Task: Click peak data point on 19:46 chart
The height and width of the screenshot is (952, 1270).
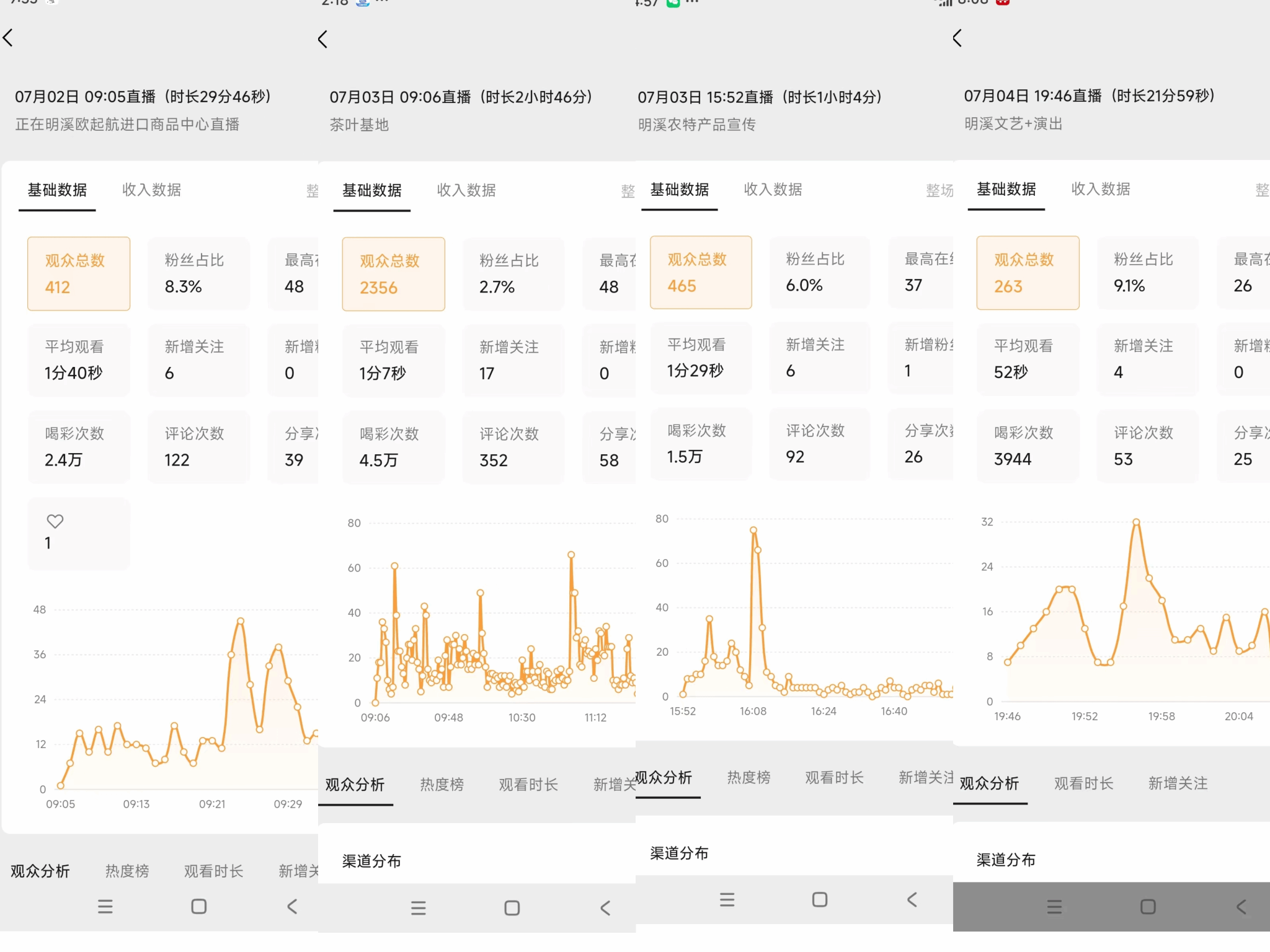Action: tap(1136, 522)
